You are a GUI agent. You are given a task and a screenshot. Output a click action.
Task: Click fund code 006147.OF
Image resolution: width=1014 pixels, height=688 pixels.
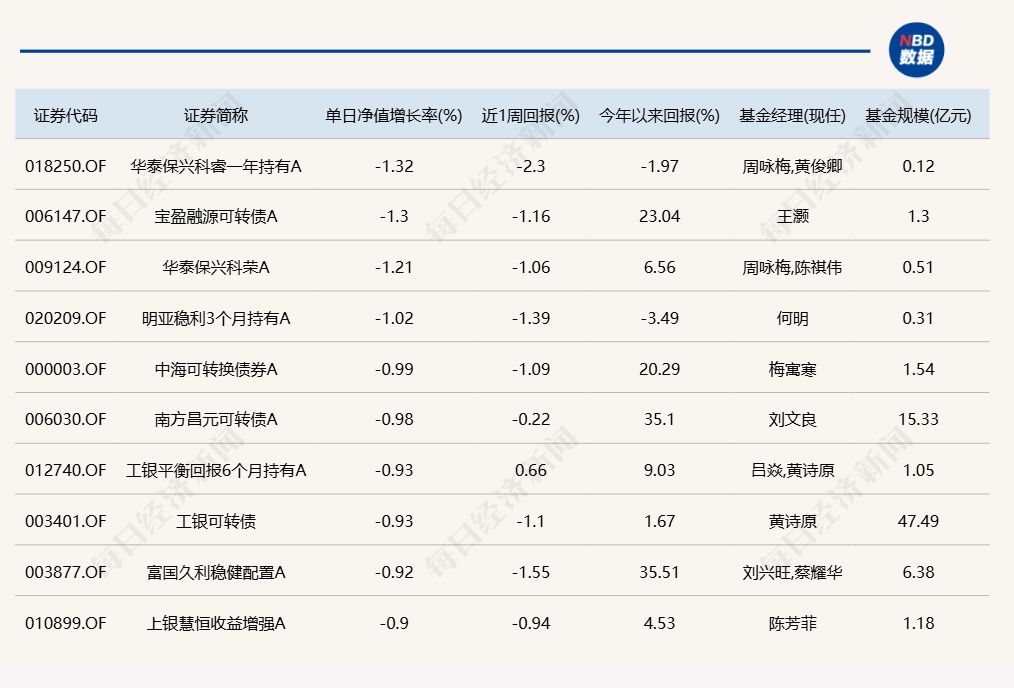click(x=65, y=217)
